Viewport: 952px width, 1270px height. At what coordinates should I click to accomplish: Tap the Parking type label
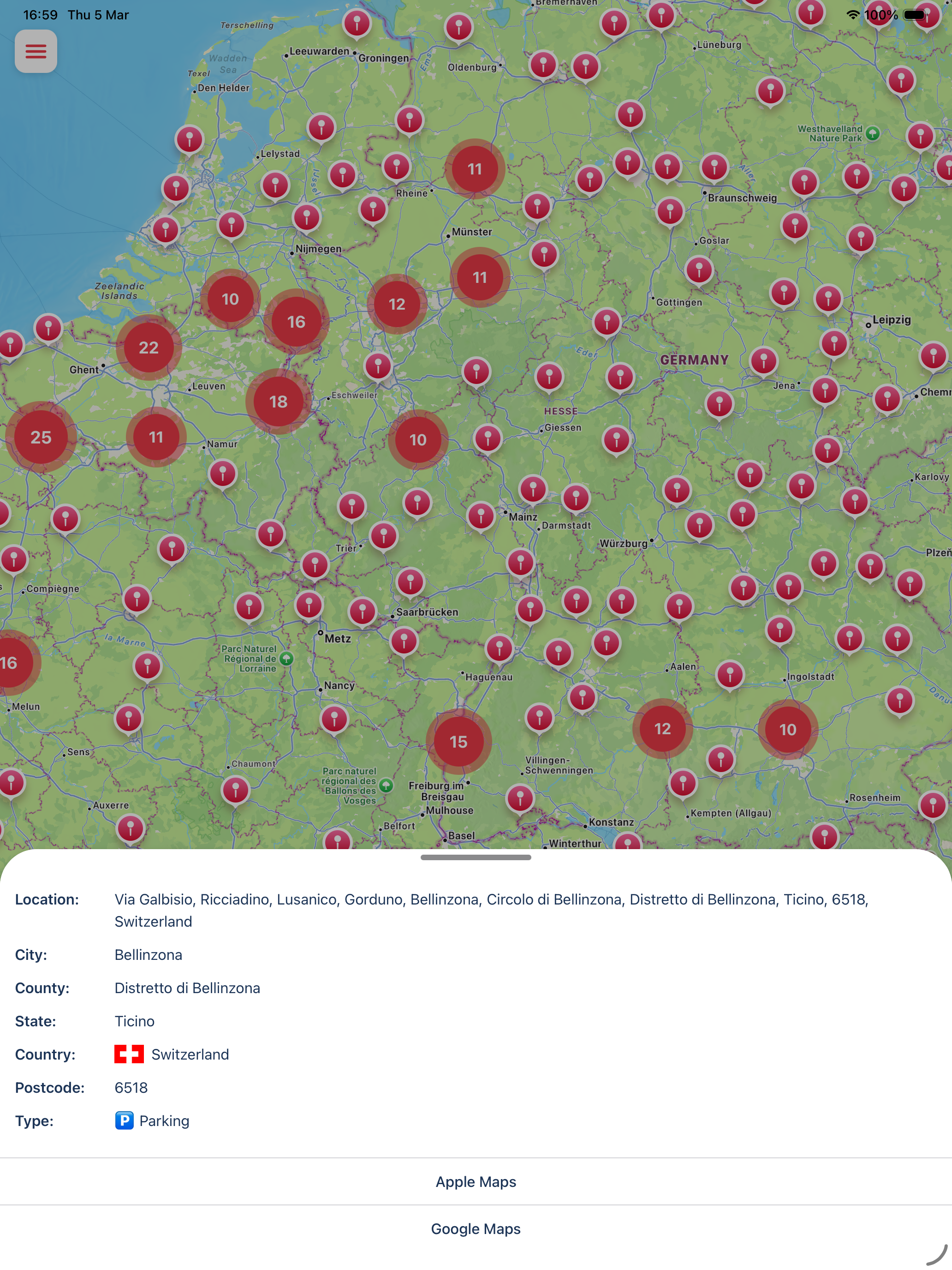pos(164,1121)
